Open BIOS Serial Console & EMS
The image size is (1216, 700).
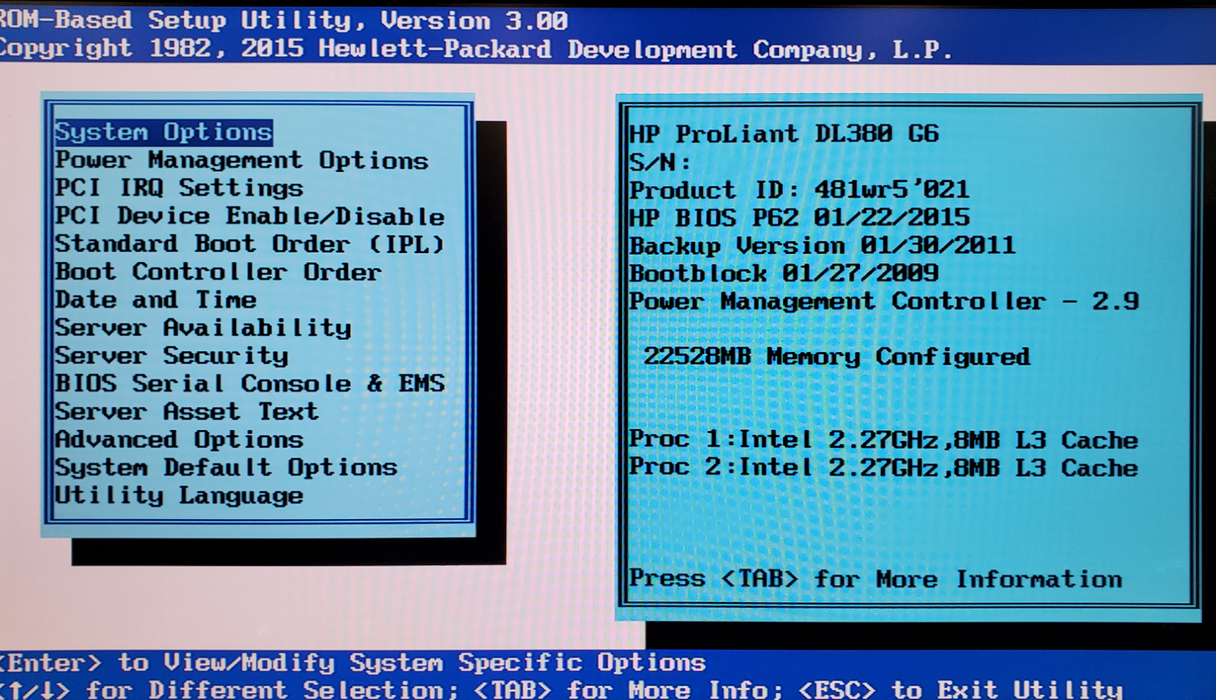249,384
